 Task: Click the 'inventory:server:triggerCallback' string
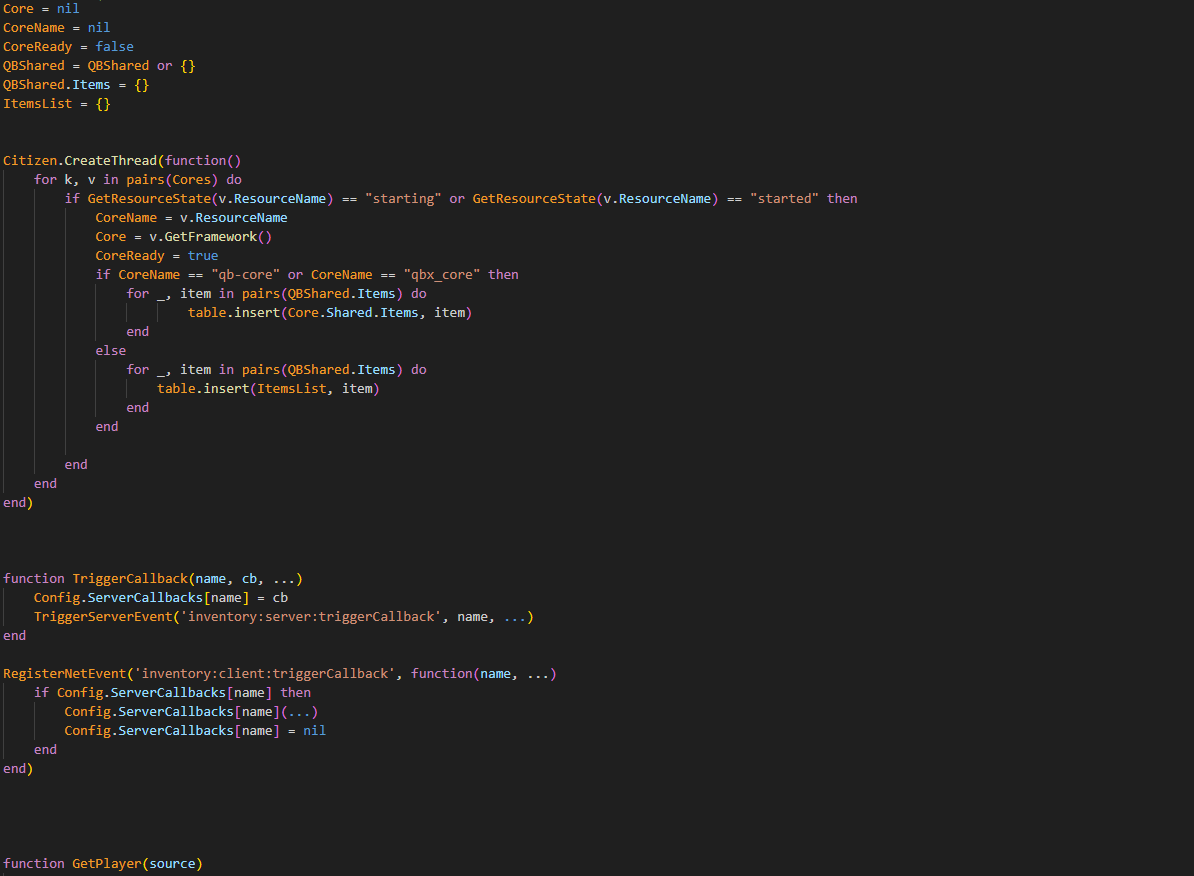click(x=311, y=617)
